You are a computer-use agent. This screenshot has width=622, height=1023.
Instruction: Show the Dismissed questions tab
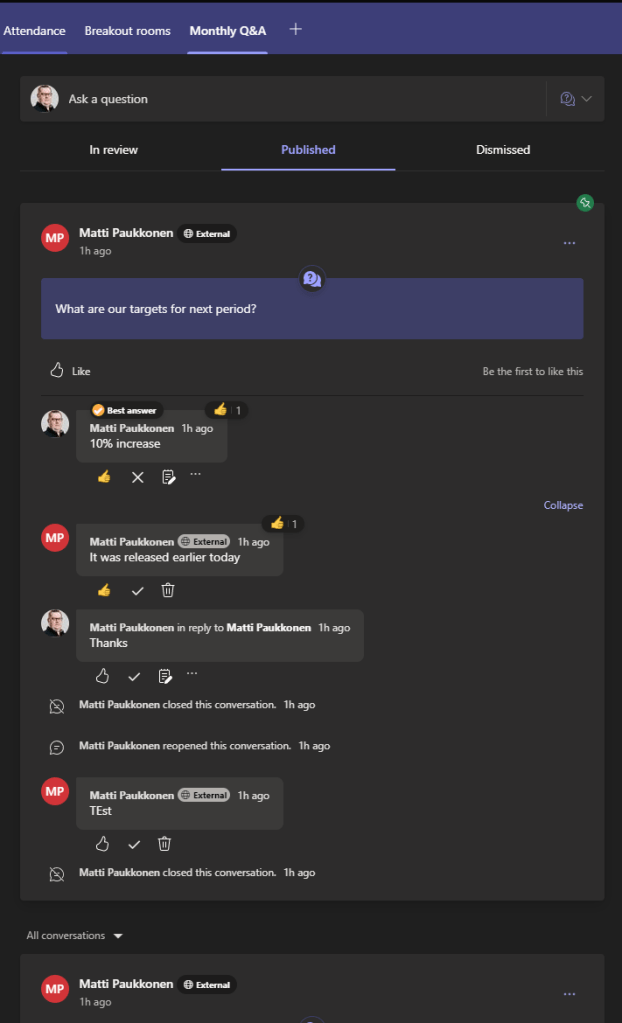click(503, 150)
